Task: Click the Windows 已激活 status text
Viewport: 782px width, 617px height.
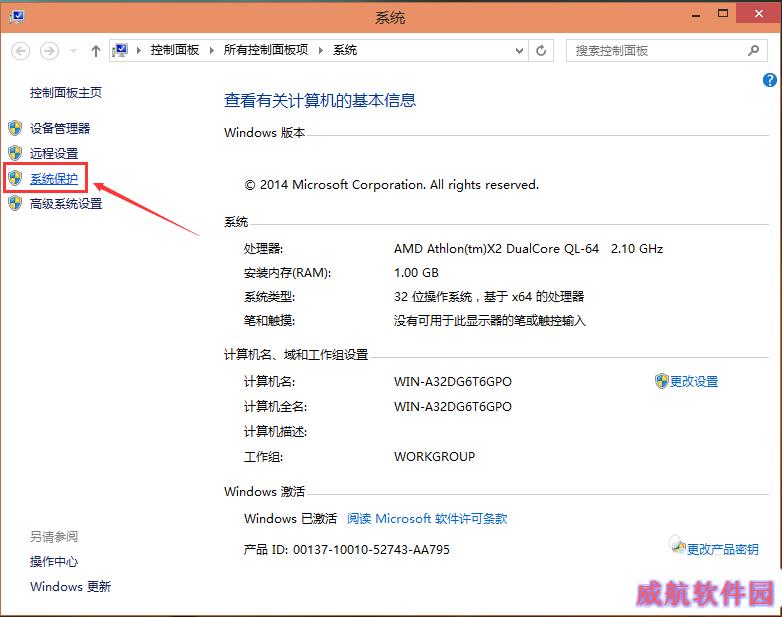Action: [290, 519]
